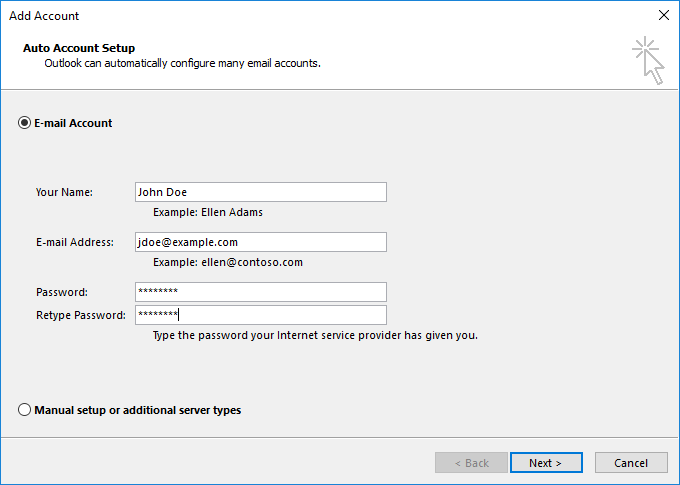Viewport: 680px width, 485px height.
Task: Cancel the account setup
Action: (631, 463)
